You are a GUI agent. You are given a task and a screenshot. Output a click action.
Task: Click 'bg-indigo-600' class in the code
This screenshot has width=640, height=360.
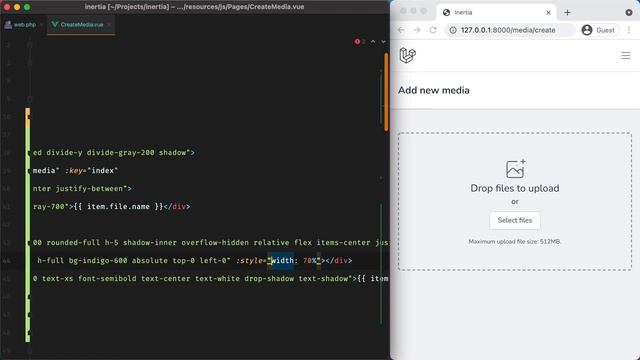[x=98, y=260]
